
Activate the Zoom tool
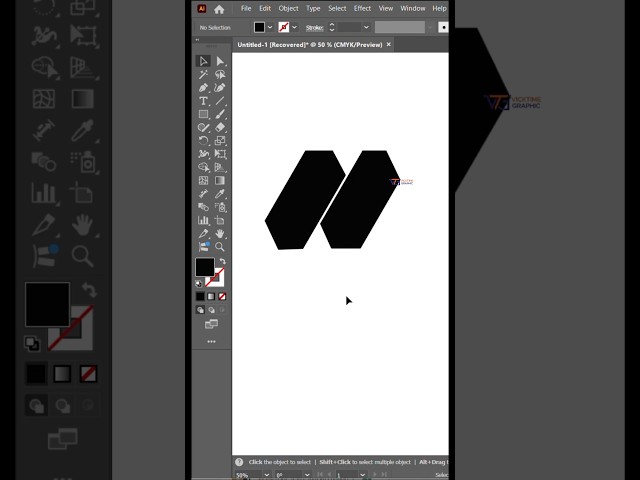(220, 247)
